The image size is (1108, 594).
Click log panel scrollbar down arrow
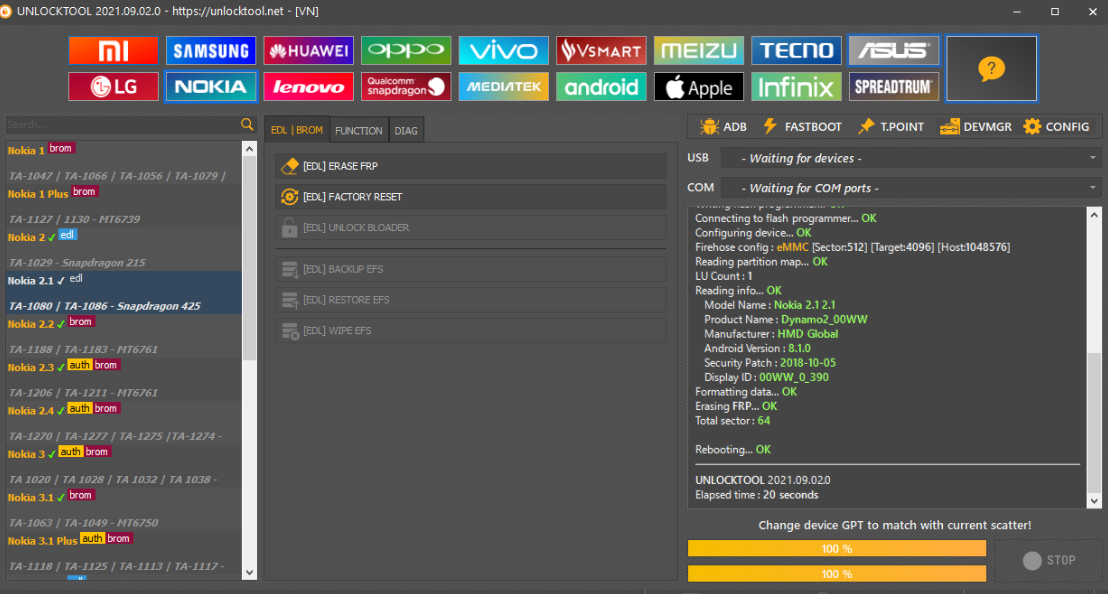pos(1094,501)
